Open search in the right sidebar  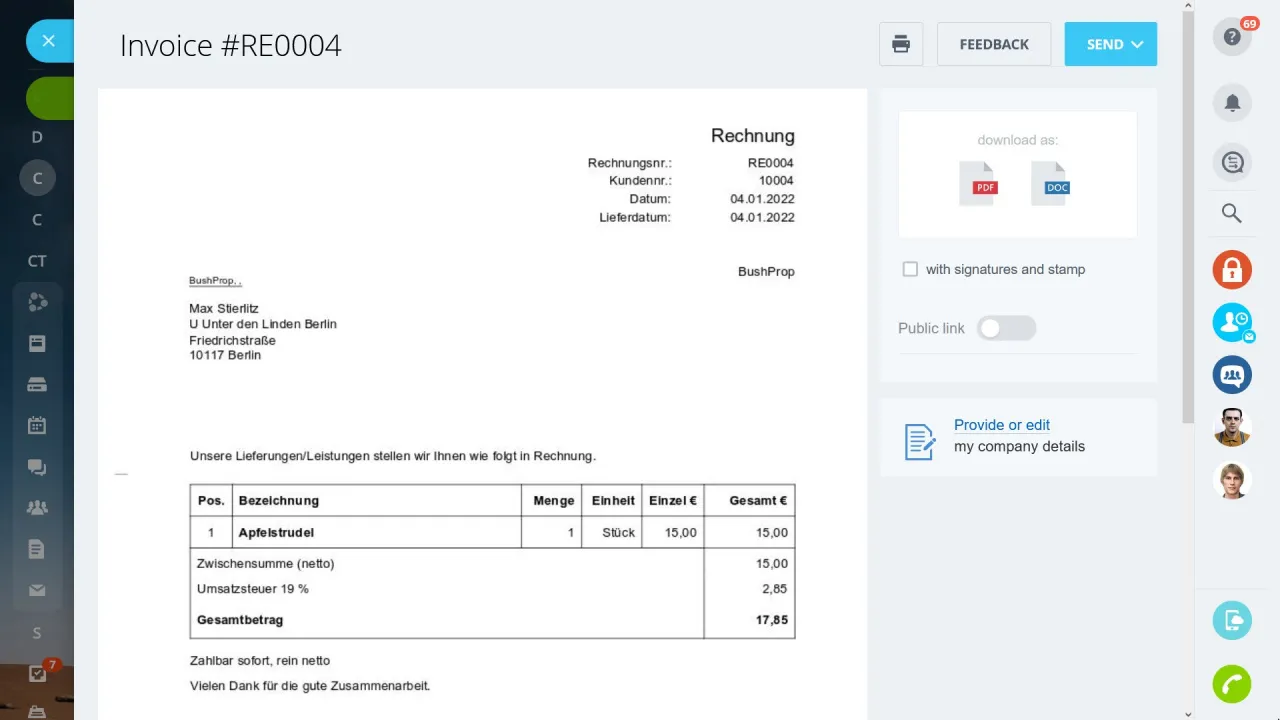point(1232,213)
